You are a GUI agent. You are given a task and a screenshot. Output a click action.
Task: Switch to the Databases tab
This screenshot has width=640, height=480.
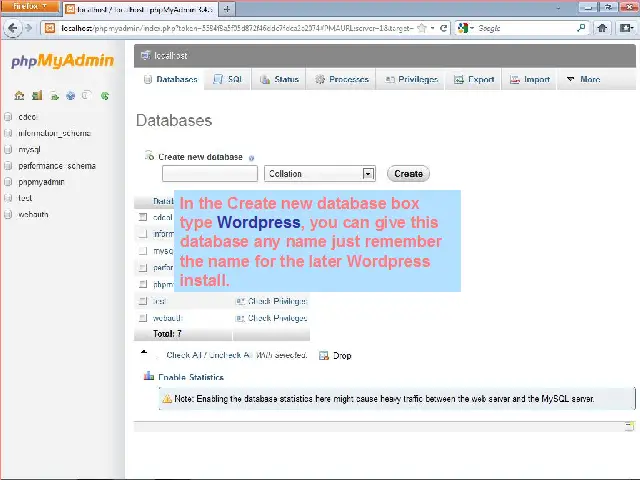point(170,79)
